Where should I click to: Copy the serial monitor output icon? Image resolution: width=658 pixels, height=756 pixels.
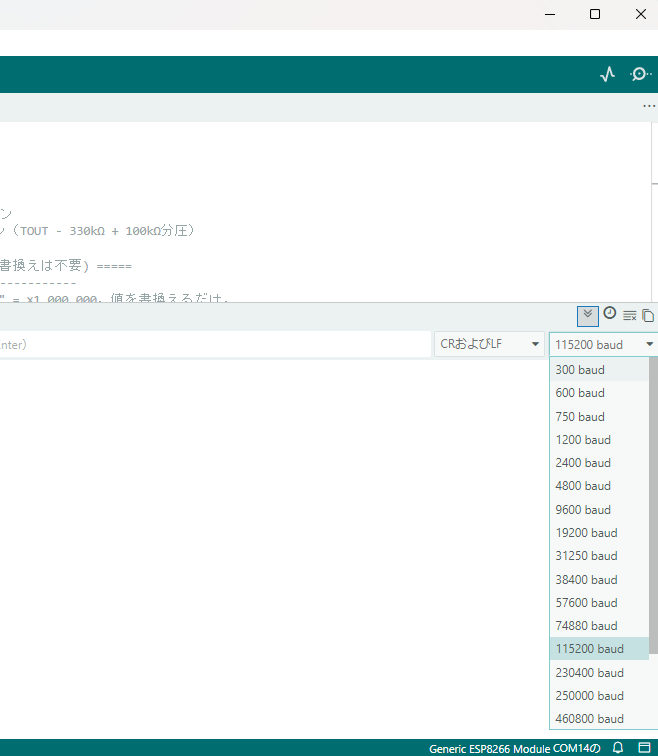[x=648, y=316]
